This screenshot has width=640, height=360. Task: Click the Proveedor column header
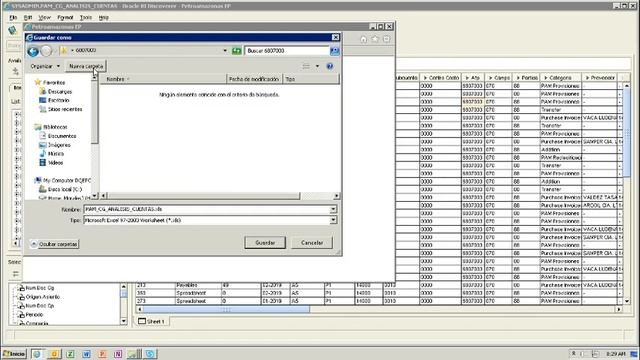(600, 78)
